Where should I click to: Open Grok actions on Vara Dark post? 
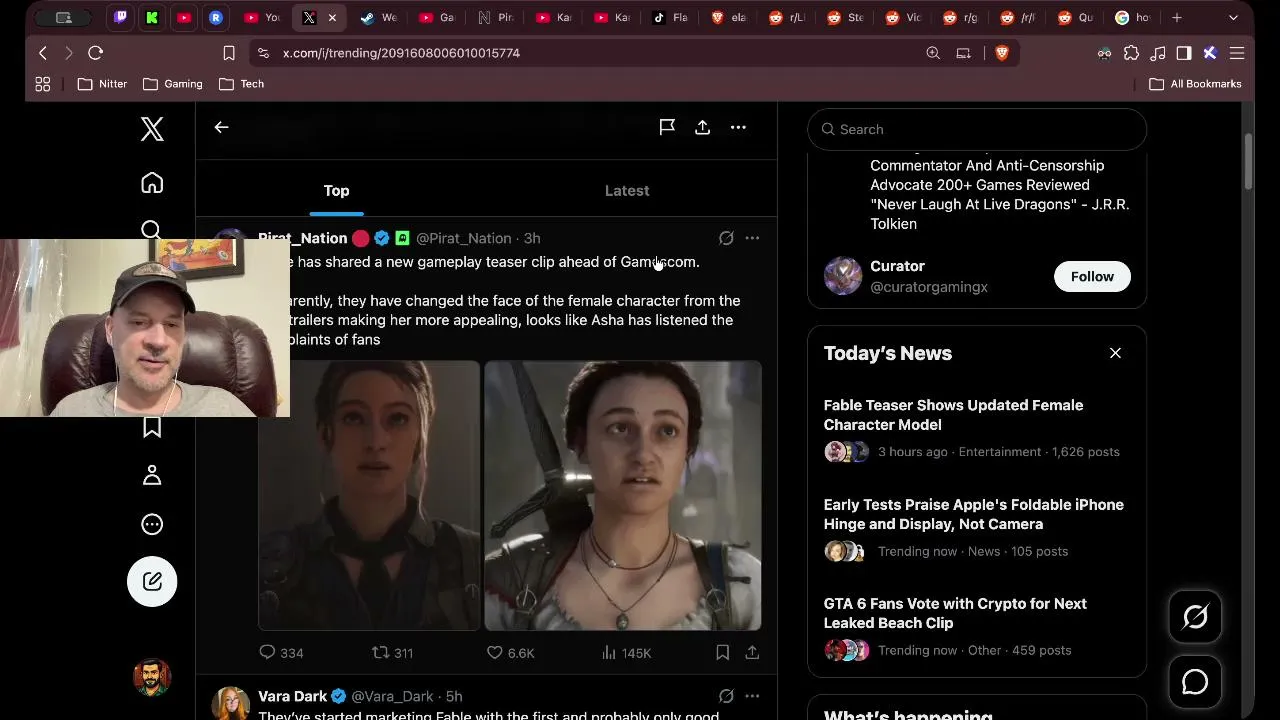click(726, 696)
